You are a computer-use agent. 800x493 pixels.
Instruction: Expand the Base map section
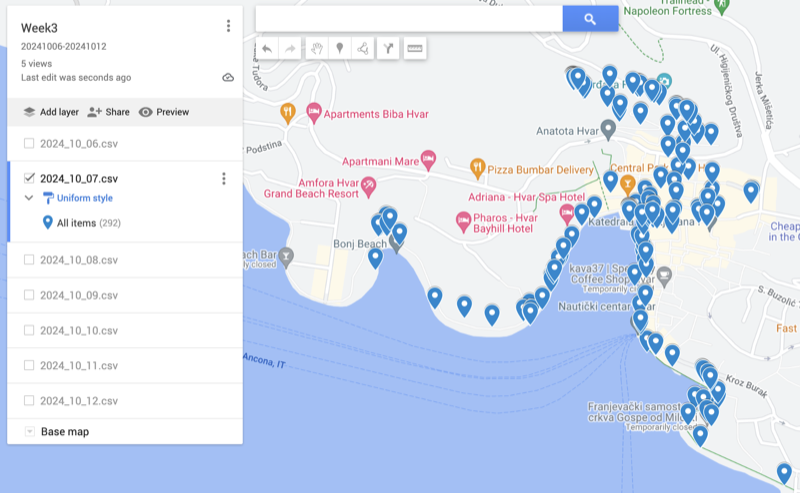29,432
